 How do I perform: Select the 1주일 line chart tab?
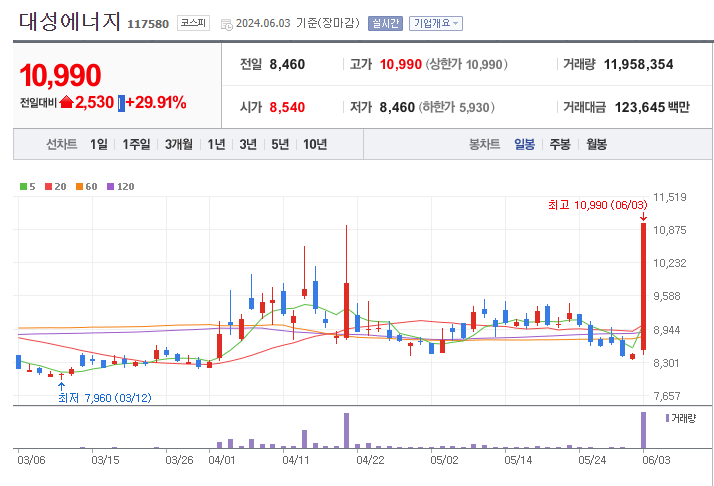point(136,144)
